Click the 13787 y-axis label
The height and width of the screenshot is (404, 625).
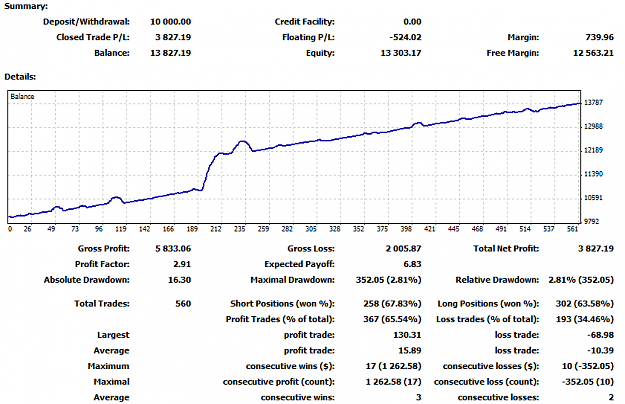(593, 103)
